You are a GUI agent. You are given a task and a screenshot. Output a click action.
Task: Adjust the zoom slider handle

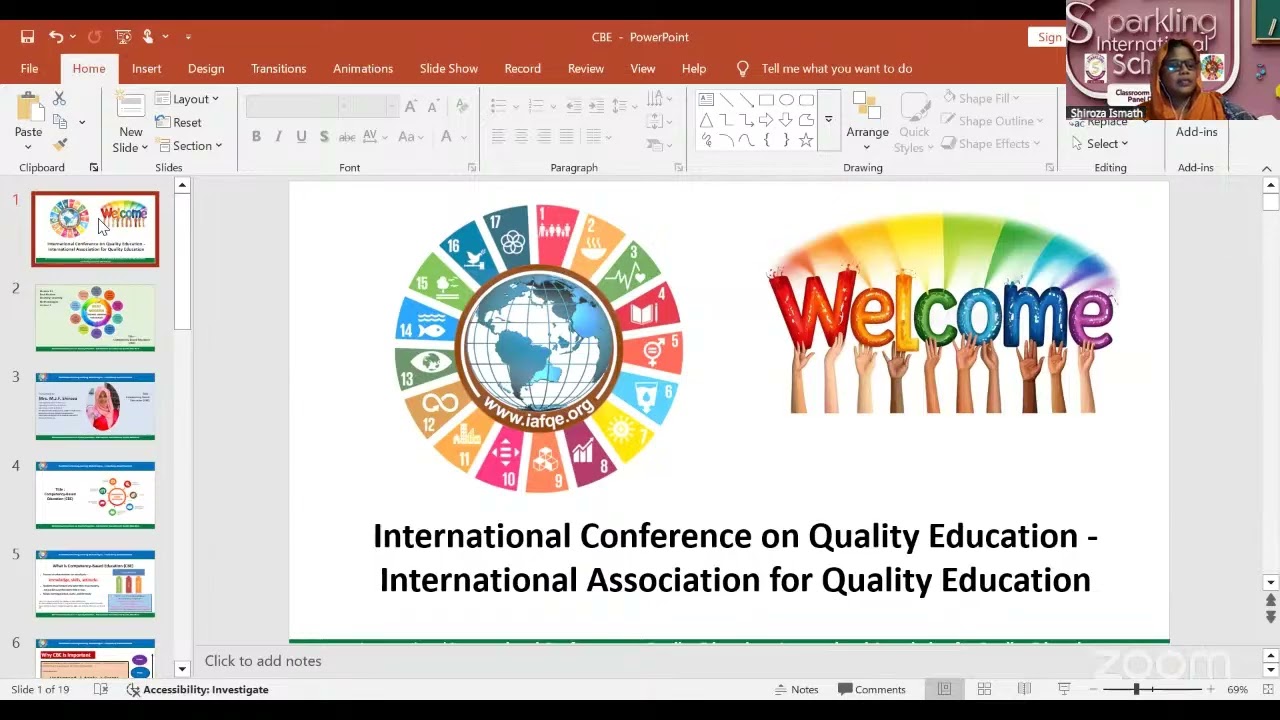pos(1136,689)
